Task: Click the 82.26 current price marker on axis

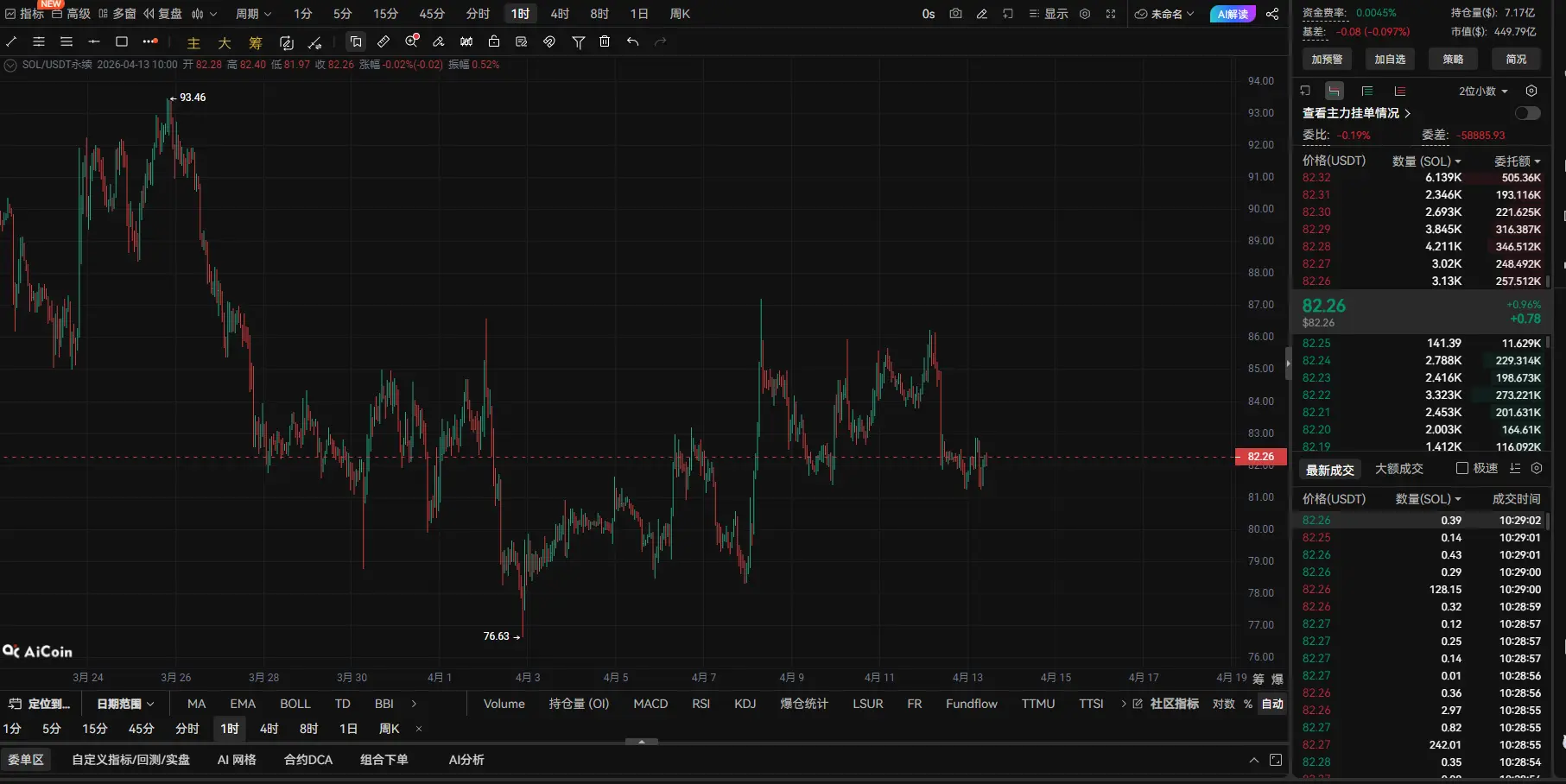Action: click(1261, 457)
